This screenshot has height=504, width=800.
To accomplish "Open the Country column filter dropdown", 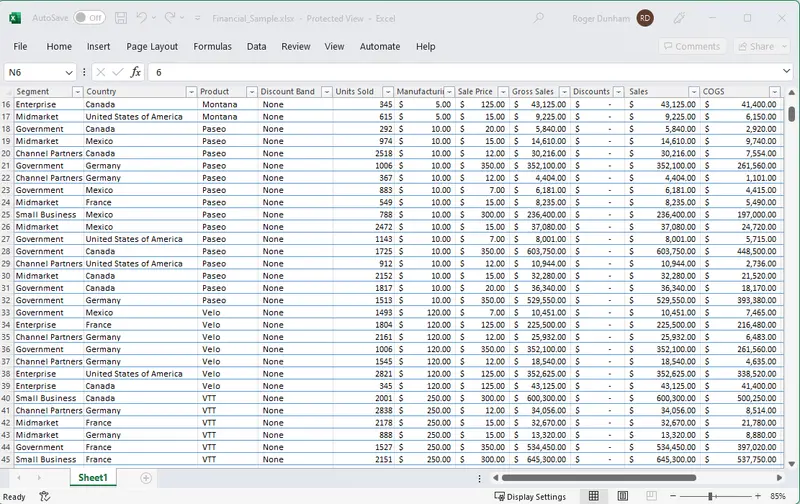I will [191, 92].
